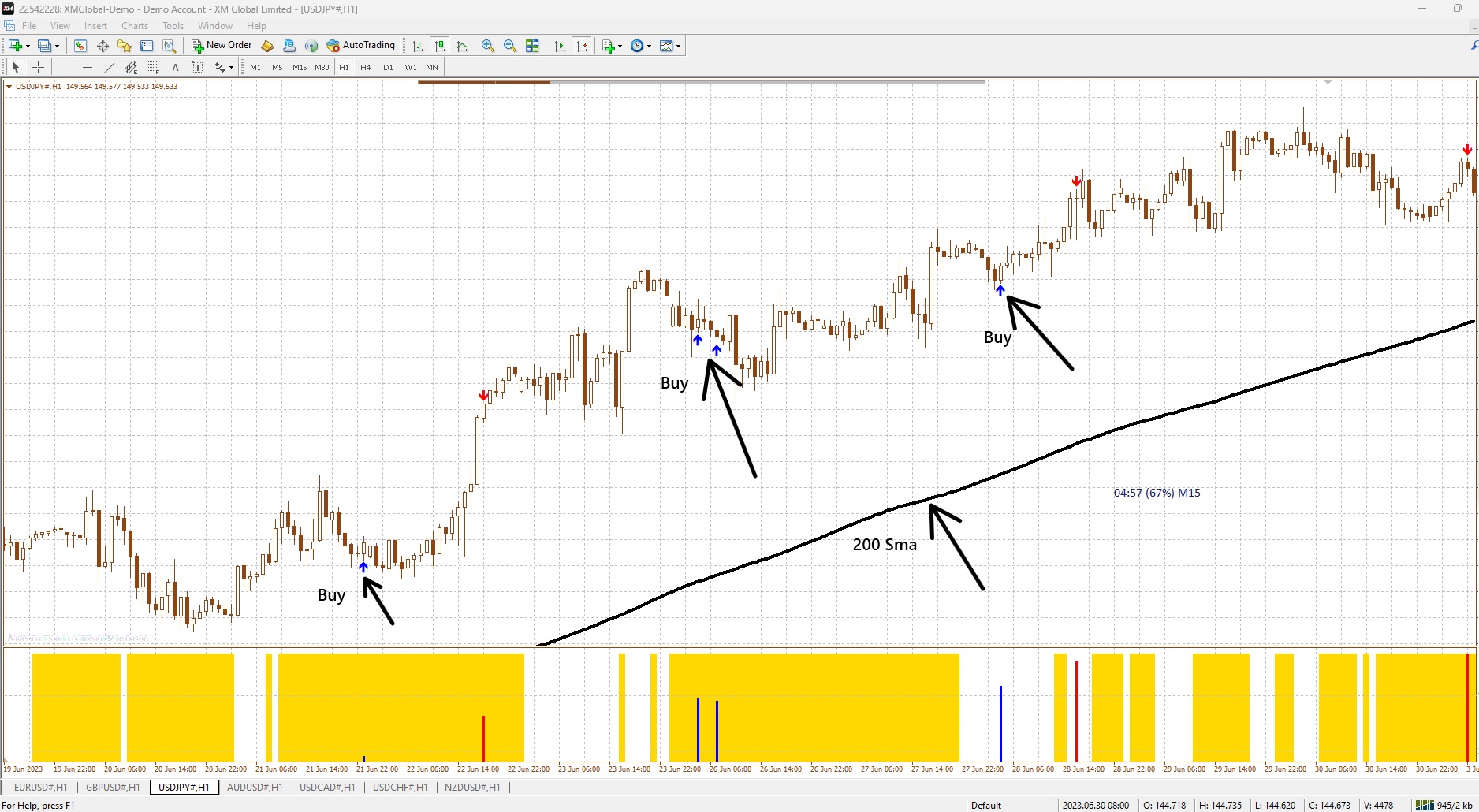Toggle chart shift from right edge

[x=582, y=46]
